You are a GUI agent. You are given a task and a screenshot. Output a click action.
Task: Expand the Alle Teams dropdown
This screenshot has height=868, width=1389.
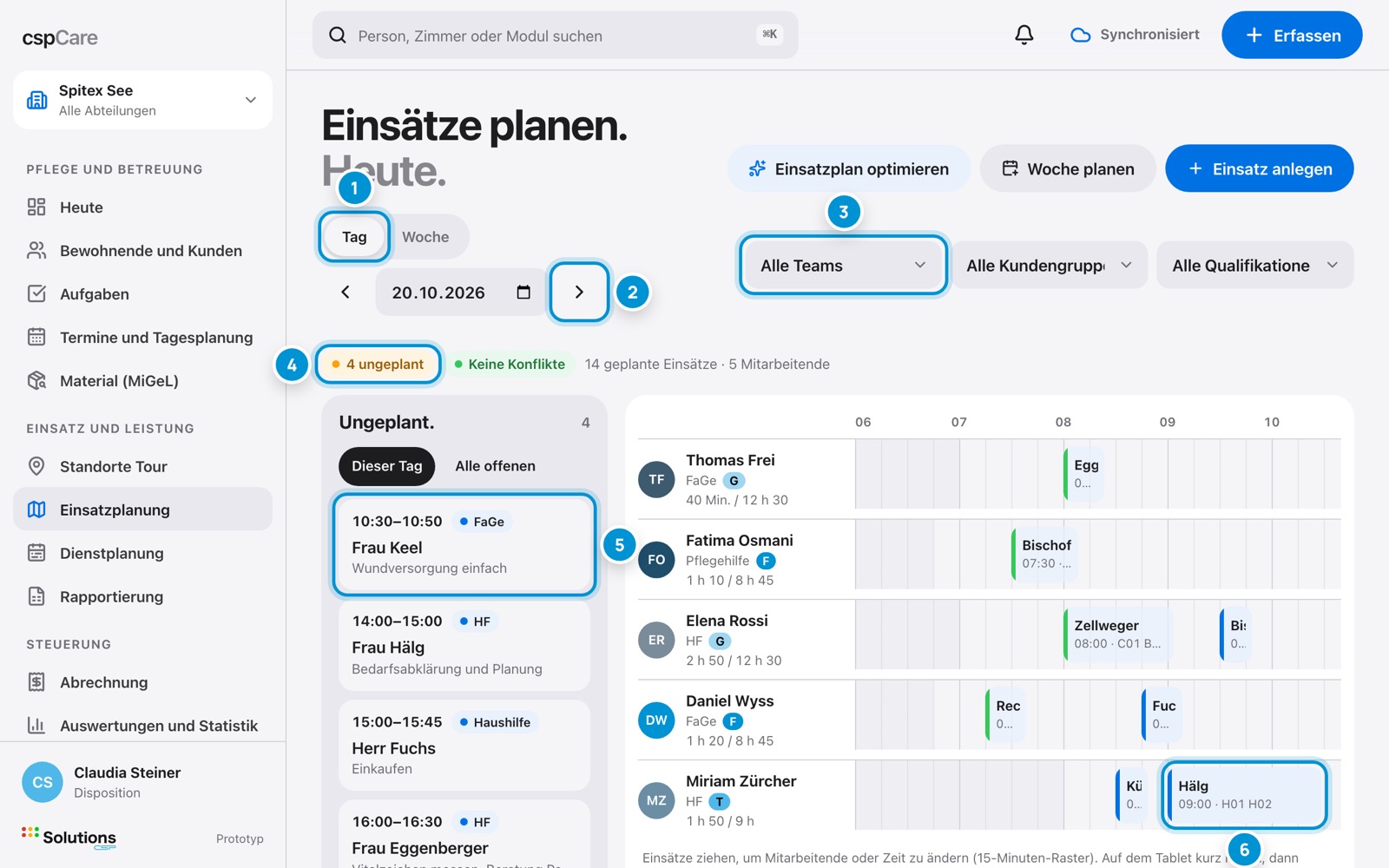pyautogui.click(x=843, y=266)
